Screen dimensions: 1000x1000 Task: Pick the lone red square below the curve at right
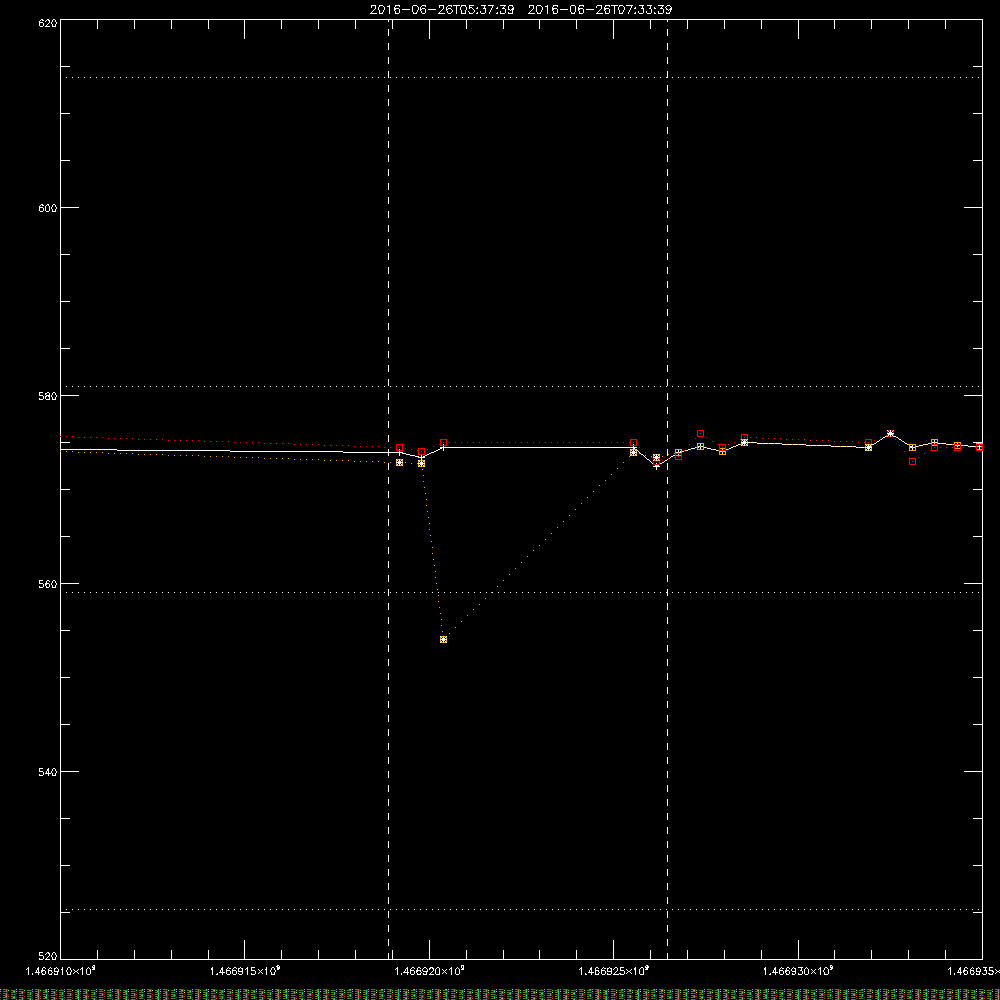[x=913, y=461]
